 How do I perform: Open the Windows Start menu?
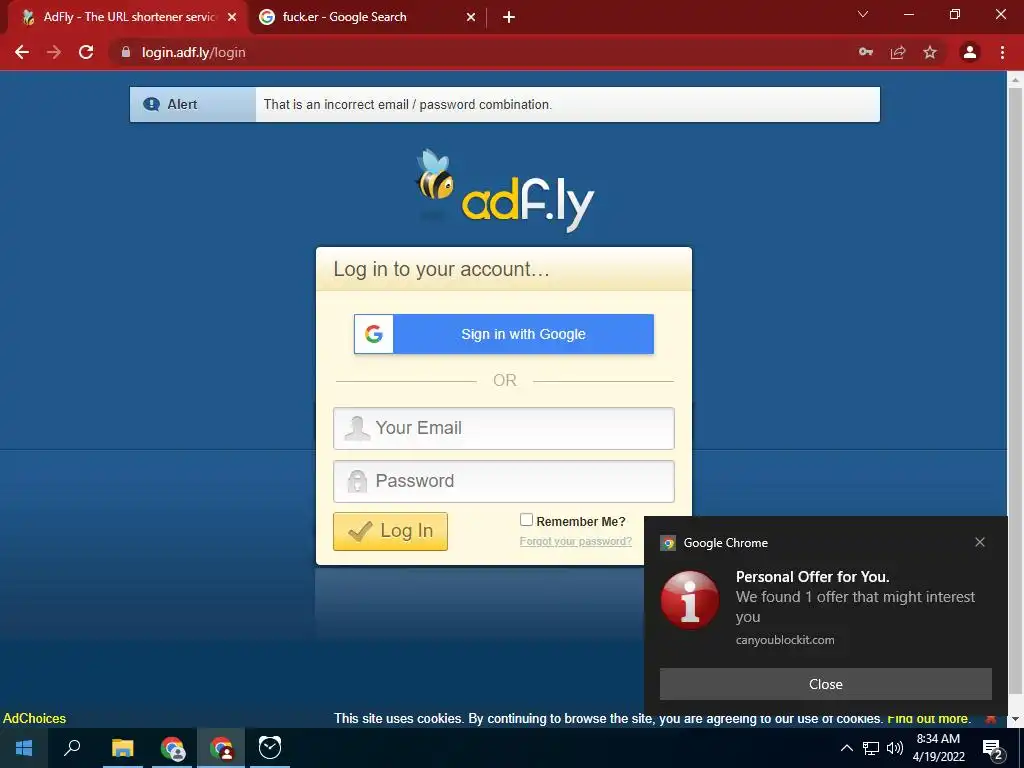pos(24,748)
